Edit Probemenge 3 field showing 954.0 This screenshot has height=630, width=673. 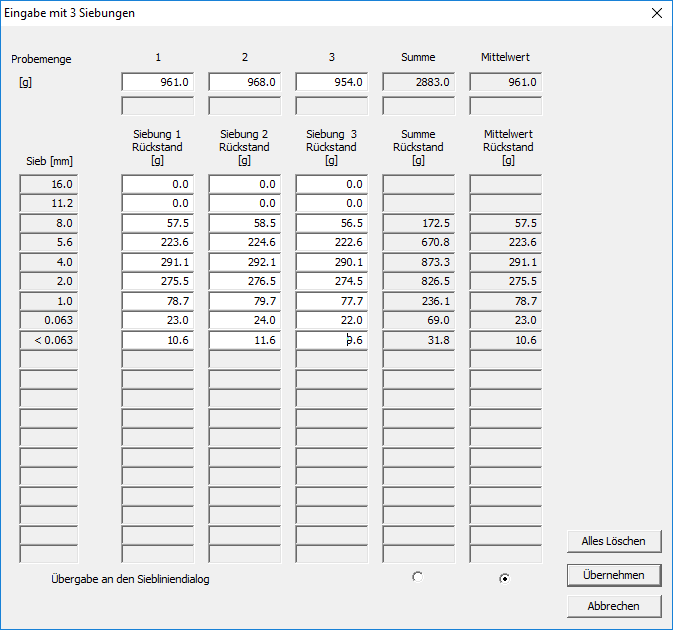coord(331,82)
